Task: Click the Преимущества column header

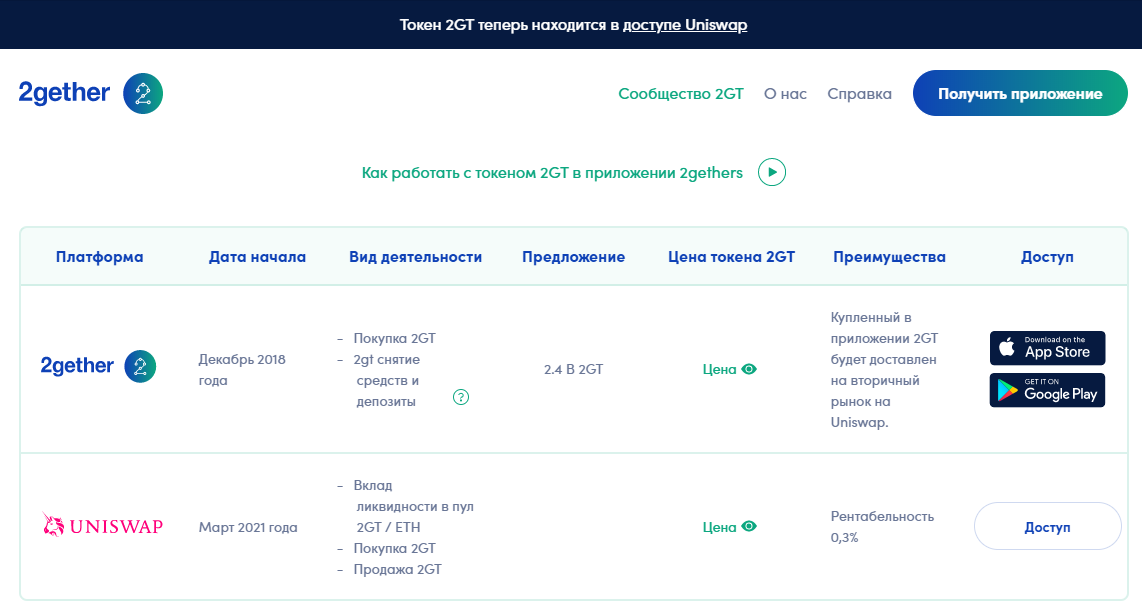Action: coord(889,257)
